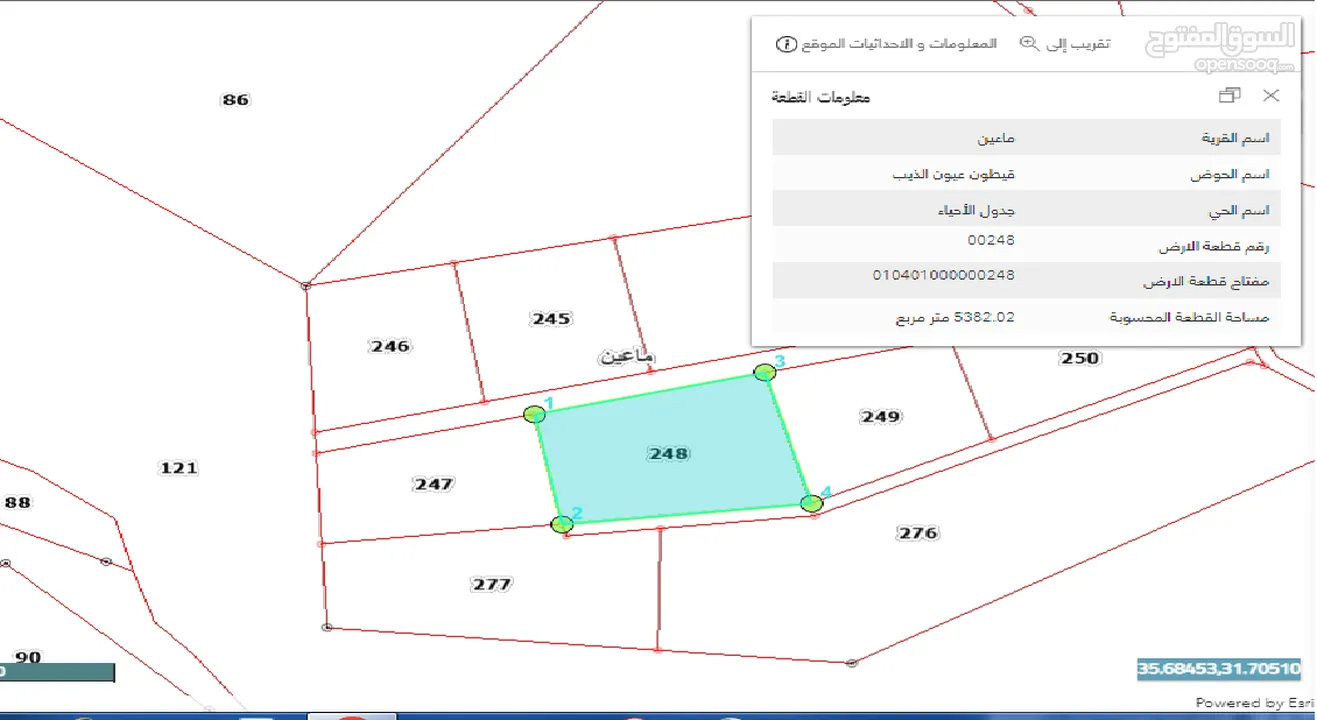The height and width of the screenshot is (720, 1317).
Task: Open the تقريب إلى zoom link
Action: tap(1078, 44)
